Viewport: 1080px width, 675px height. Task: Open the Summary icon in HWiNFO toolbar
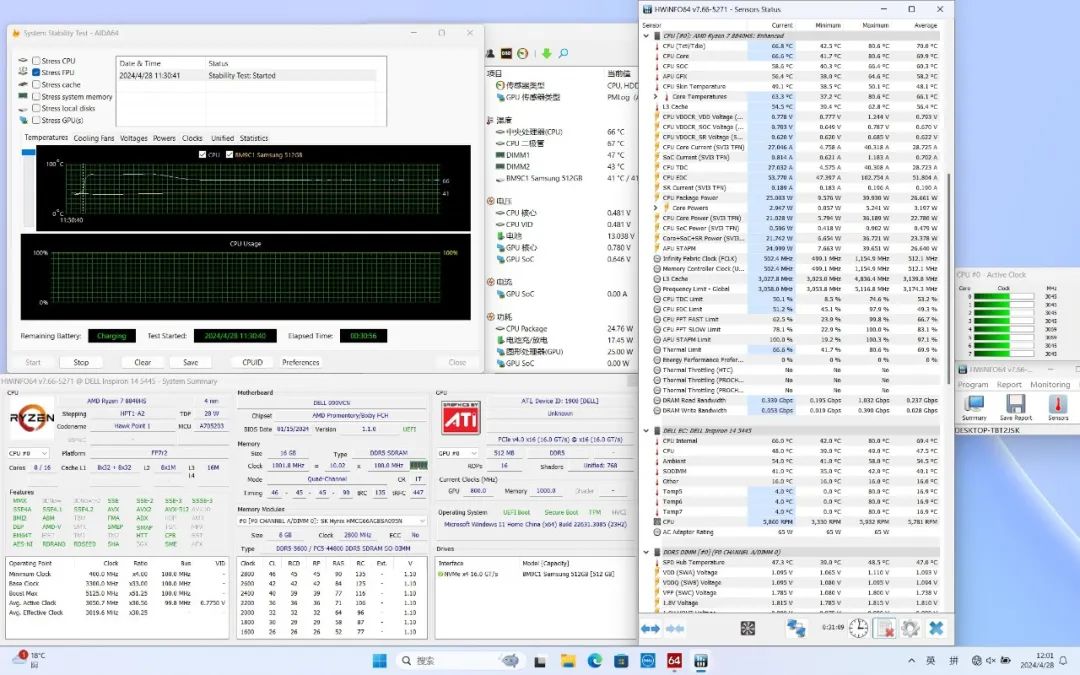pyautogui.click(x=974, y=405)
